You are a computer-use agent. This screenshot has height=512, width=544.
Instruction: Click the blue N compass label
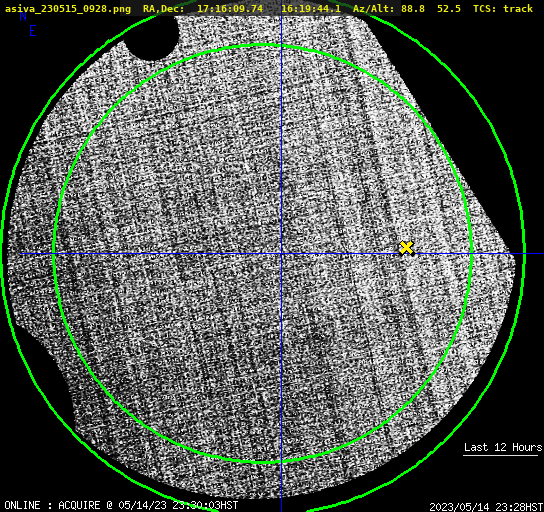click(23, 16)
